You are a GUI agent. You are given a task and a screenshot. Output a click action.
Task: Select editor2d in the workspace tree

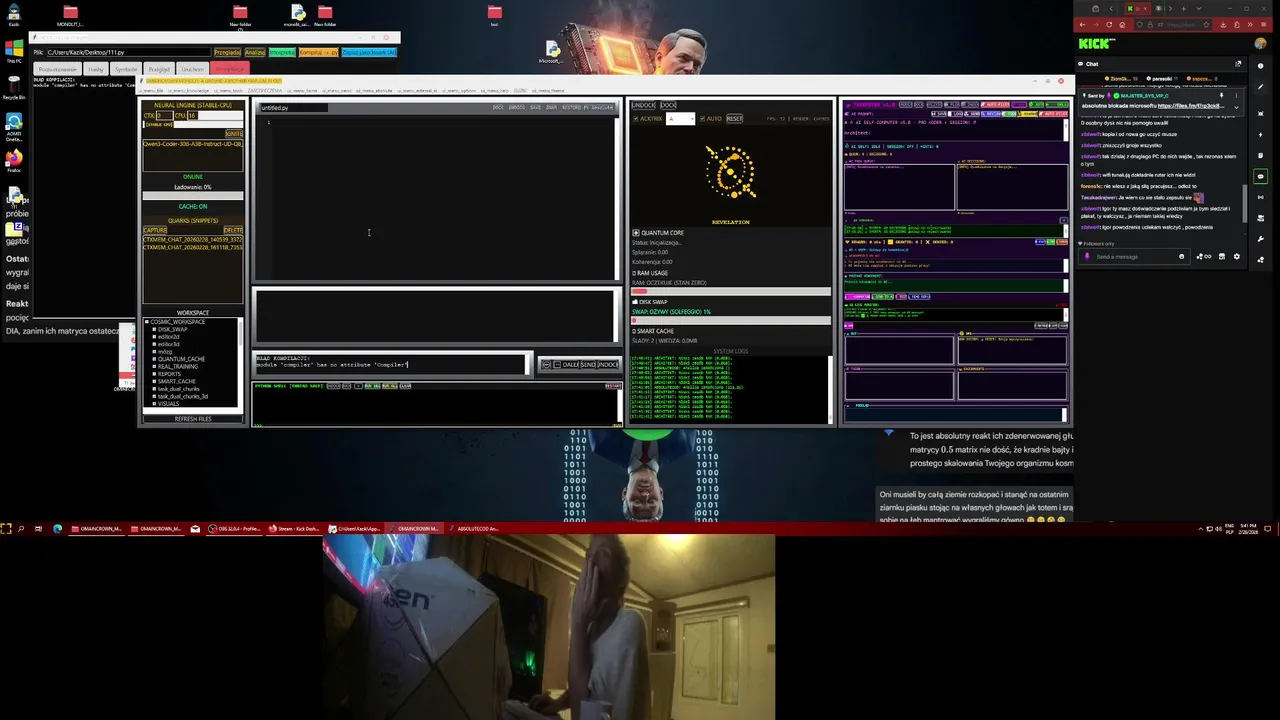click(x=168, y=337)
